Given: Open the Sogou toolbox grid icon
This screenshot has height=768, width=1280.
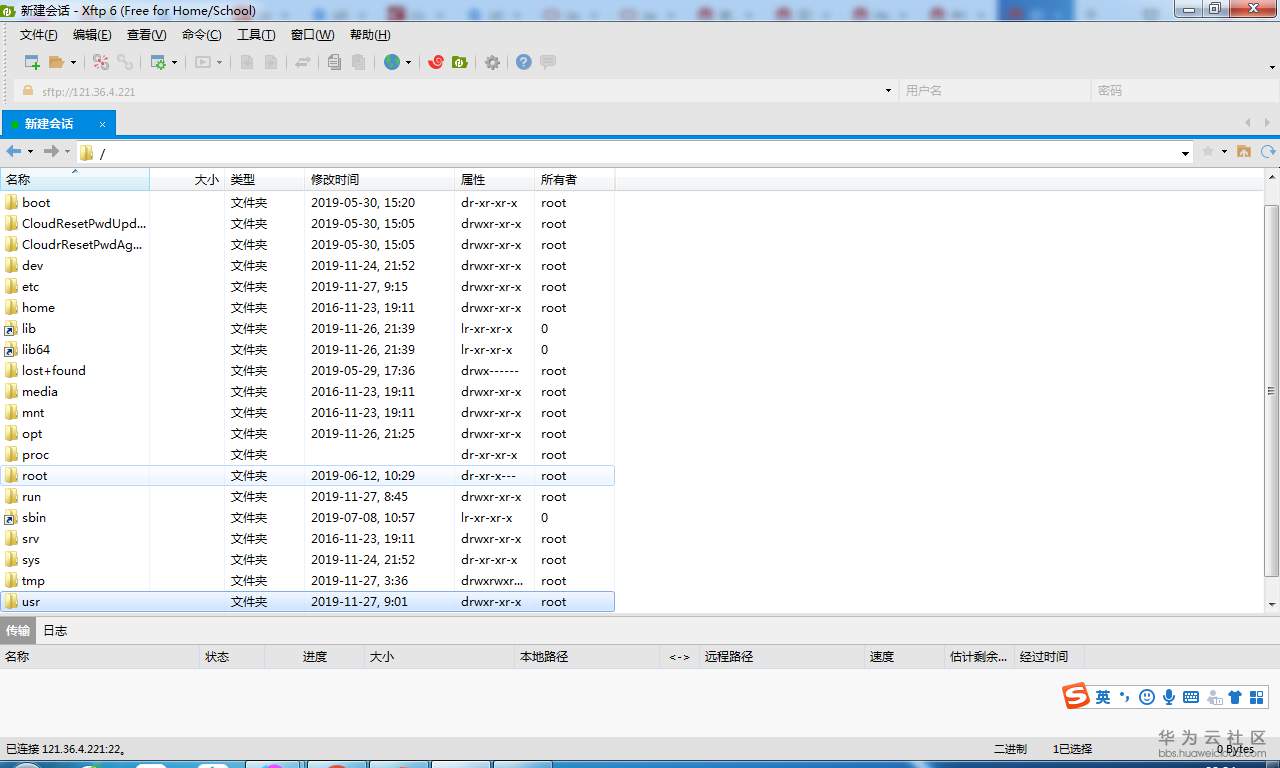Looking at the screenshot, I should point(1257,697).
